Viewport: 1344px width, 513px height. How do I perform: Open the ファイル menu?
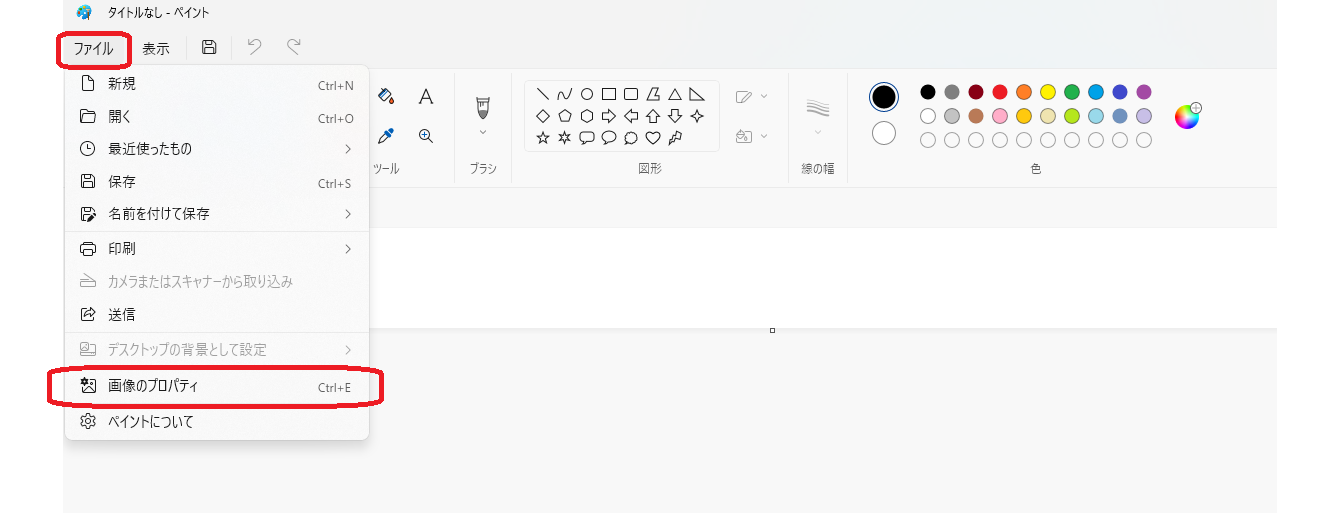coord(93,48)
